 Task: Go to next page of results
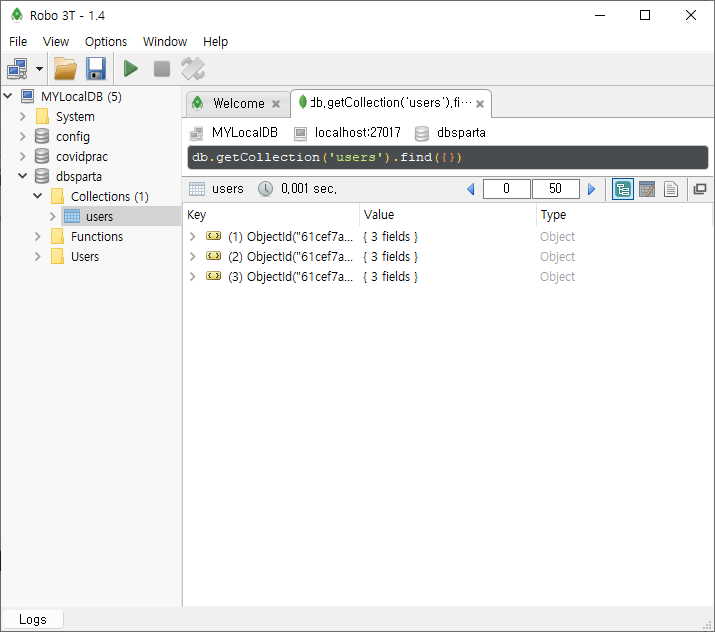(591, 189)
